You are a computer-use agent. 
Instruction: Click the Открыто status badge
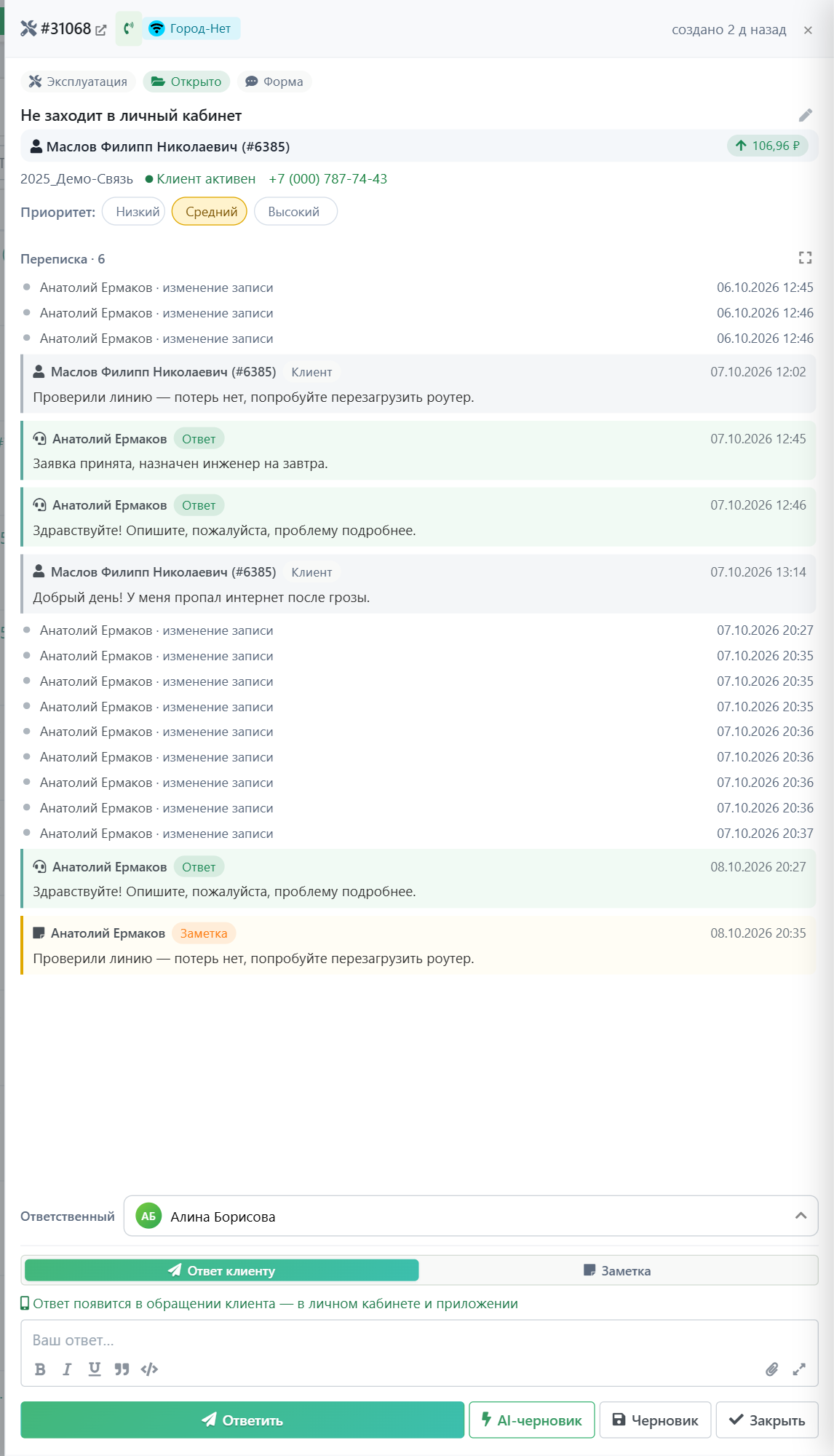186,82
